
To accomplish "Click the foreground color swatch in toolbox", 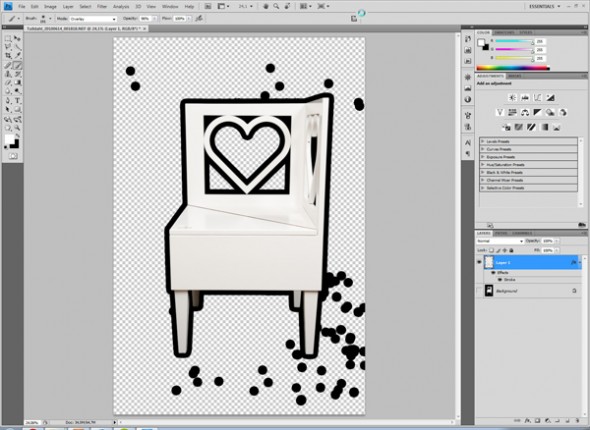I will click(x=9, y=140).
